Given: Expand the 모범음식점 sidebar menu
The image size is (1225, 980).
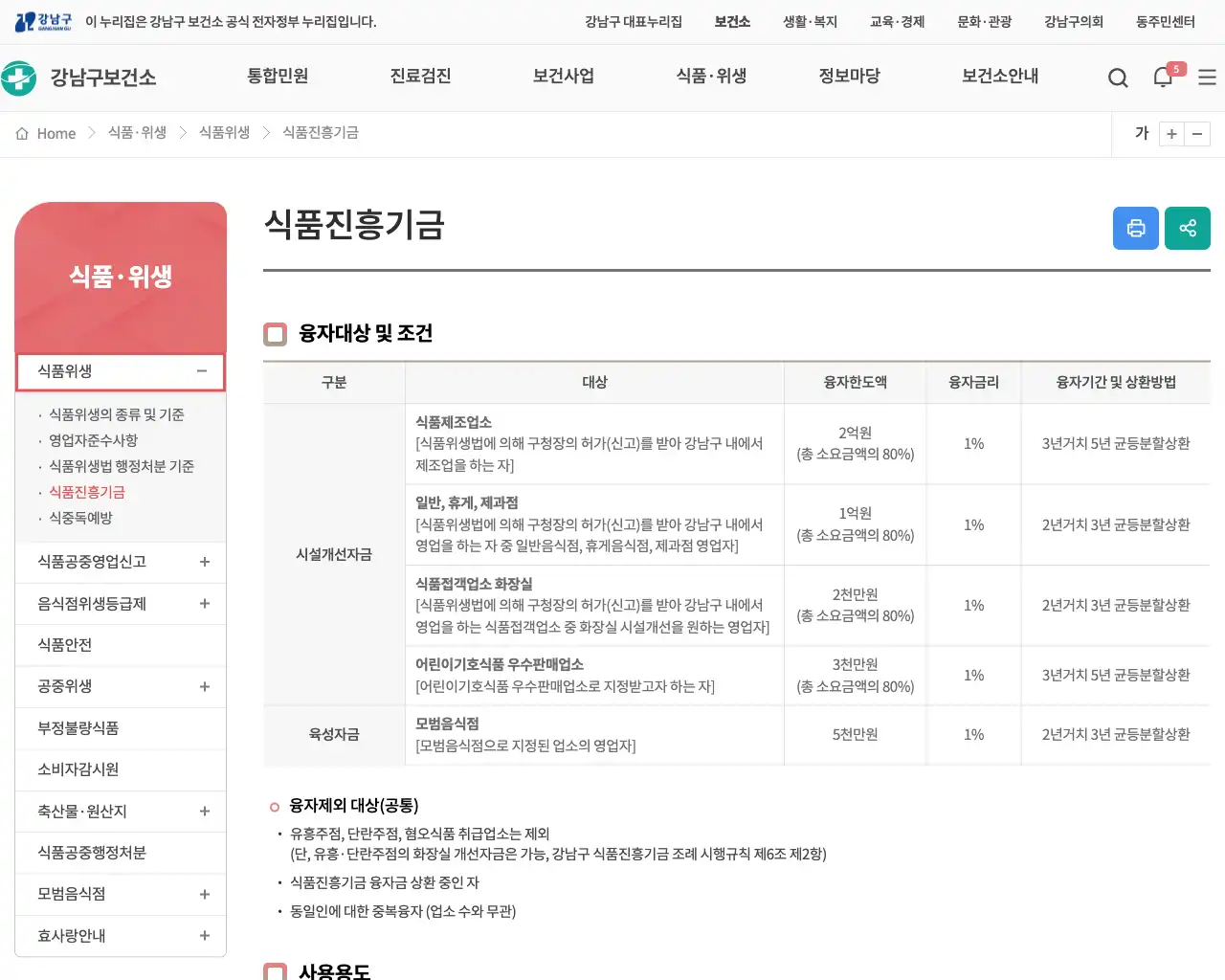Looking at the screenshot, I should (204, 894).
